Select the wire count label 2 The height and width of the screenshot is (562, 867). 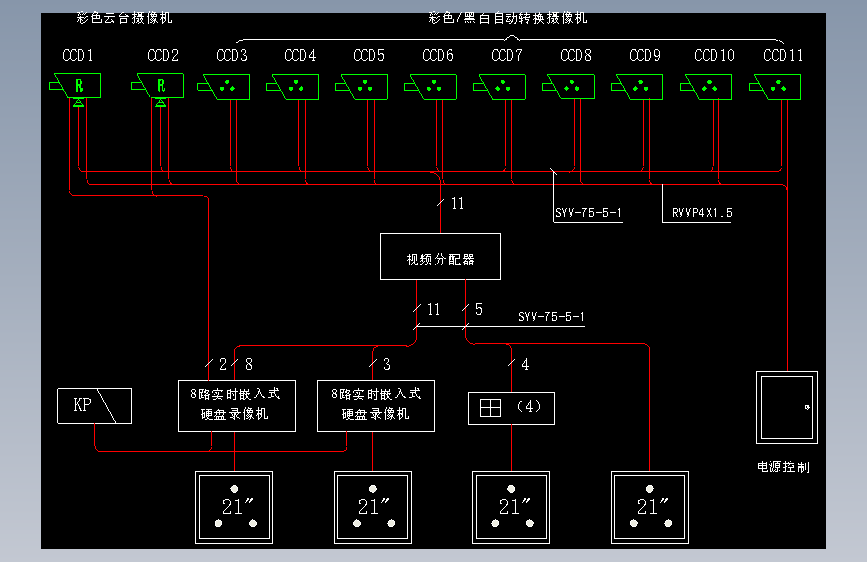pos(223,364)
